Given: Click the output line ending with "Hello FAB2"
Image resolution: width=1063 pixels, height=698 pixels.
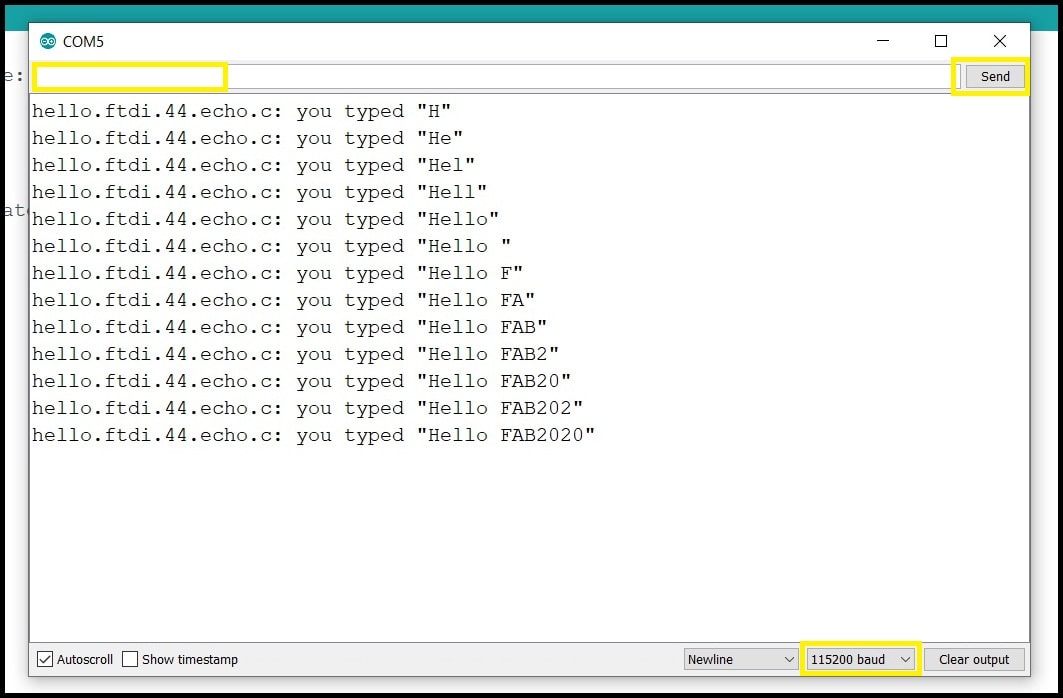Looking at the screenshot, I should click(x=296, y=354).
